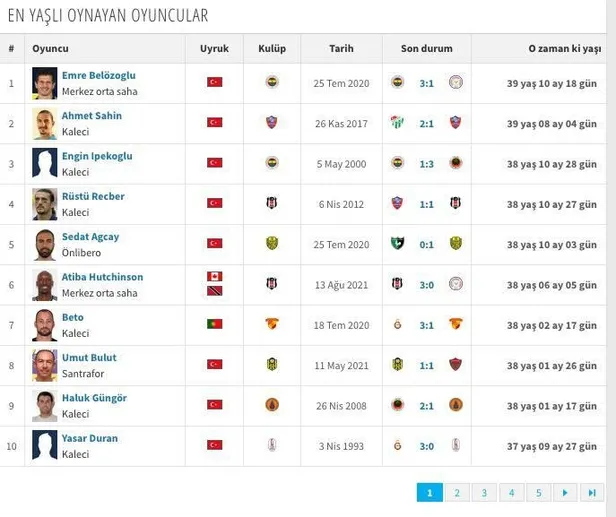Click Yasar Duran's silhouette thumbnail

[x=44, y=445]
